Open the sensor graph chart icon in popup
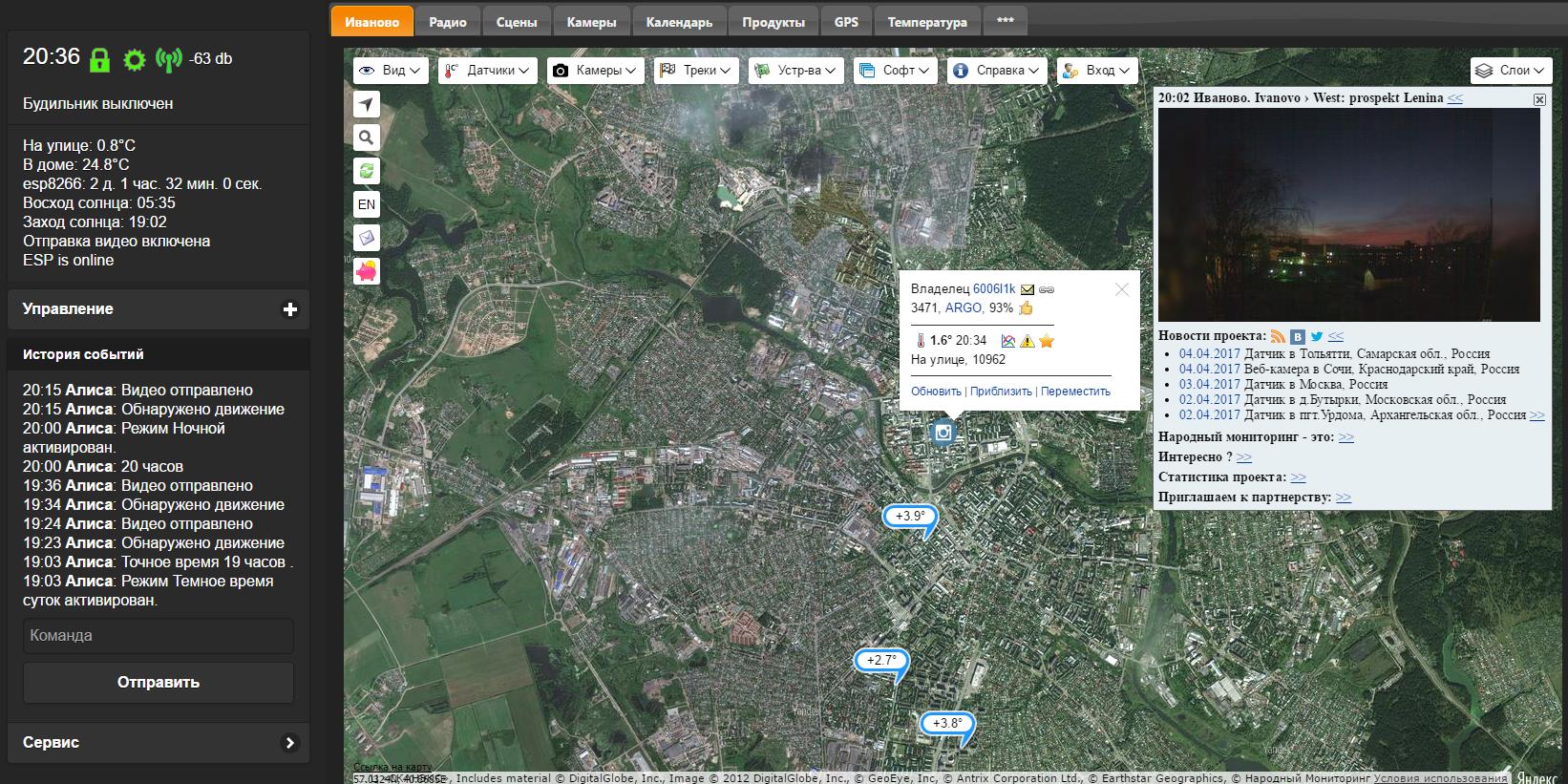 pos(1007,341)
